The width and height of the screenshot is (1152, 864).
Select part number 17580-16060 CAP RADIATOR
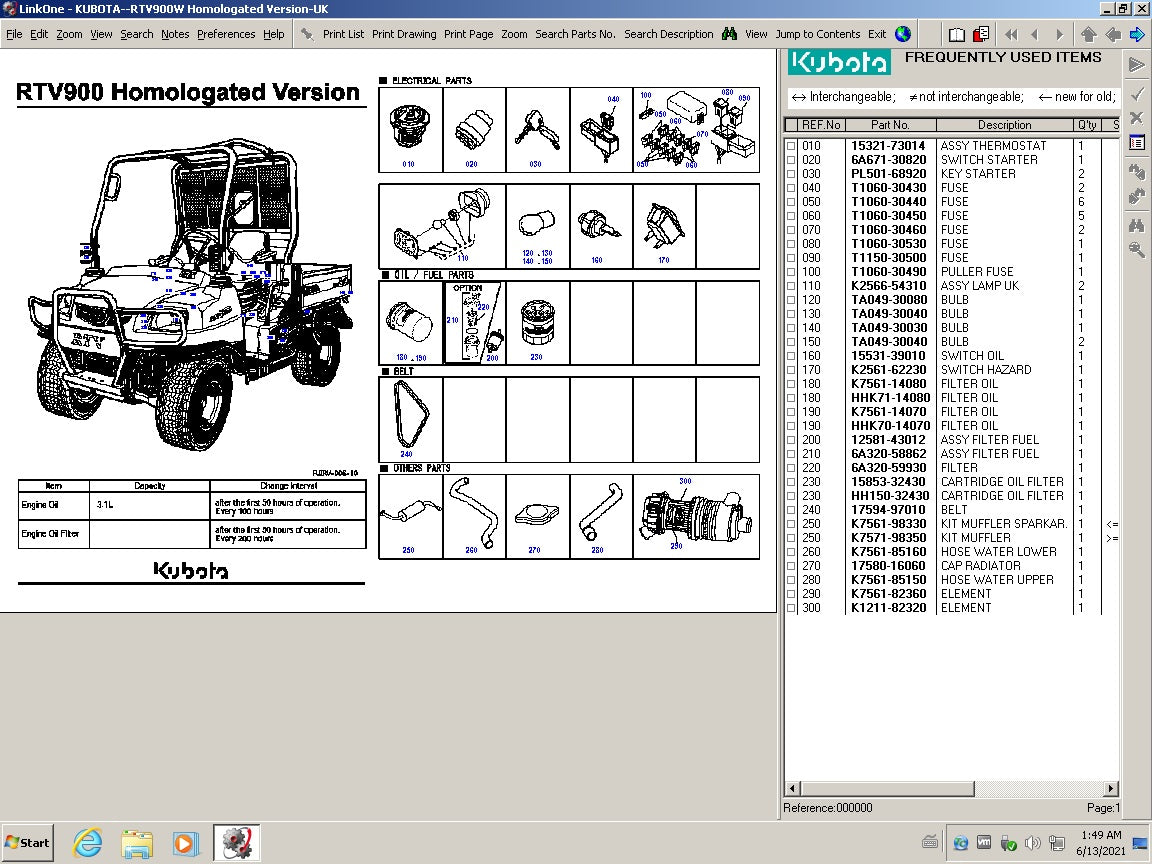pyautogui.click(x=888, y=566)
